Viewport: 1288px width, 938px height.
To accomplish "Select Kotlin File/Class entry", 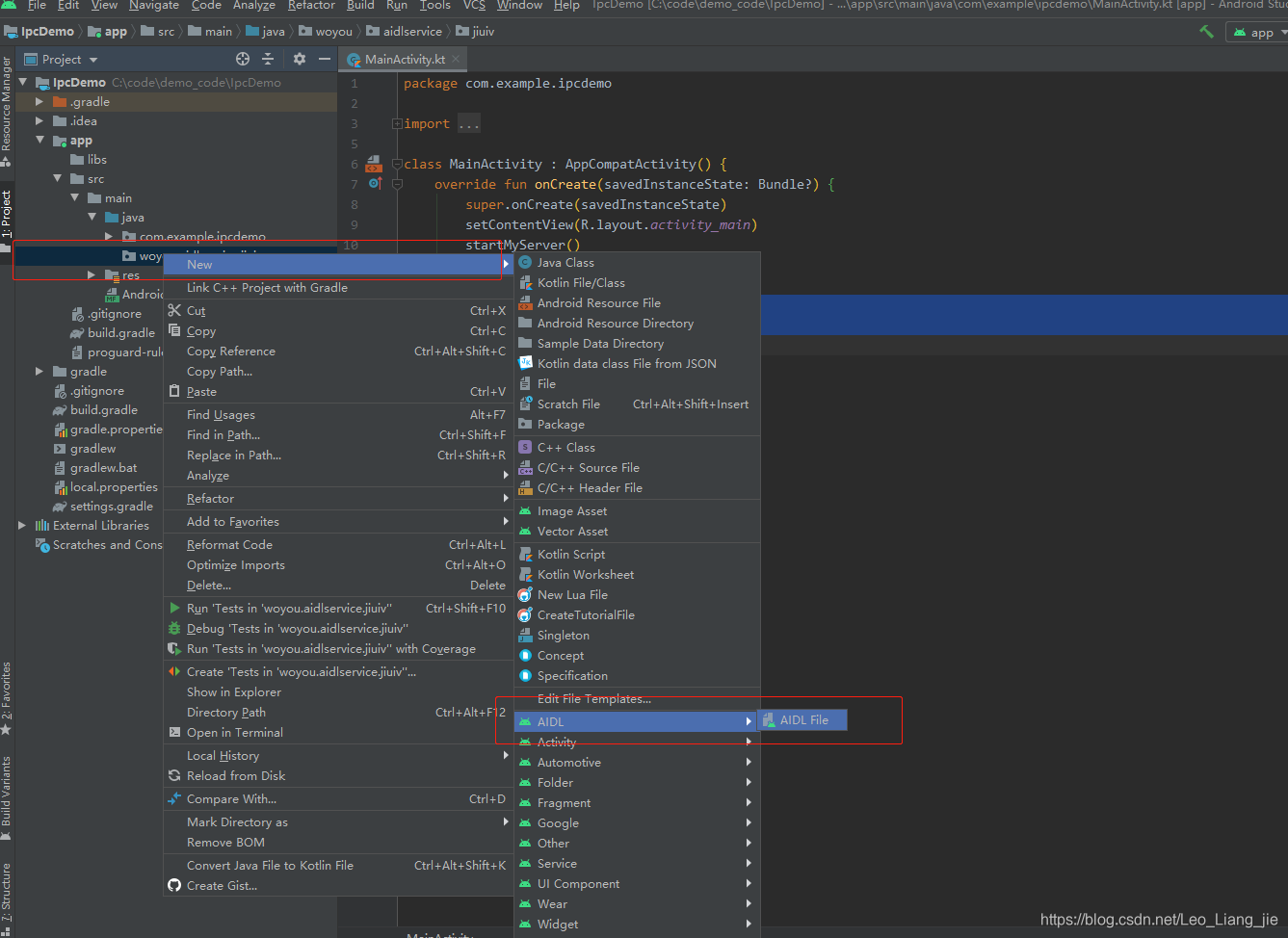I will click(x=637, y=282).
